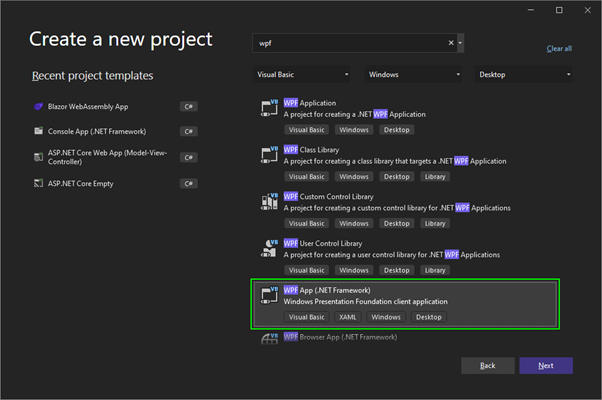The height and width of the screenshot is (400, 602).
Task: Open the search history dropdown arrow
Action: 460,43
